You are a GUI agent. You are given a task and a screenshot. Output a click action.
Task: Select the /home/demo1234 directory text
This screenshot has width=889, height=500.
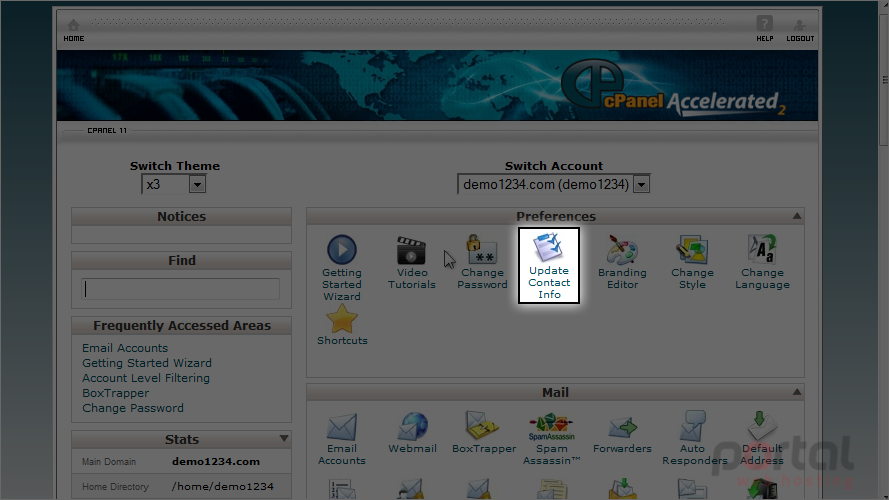click(x=222, y=486)
